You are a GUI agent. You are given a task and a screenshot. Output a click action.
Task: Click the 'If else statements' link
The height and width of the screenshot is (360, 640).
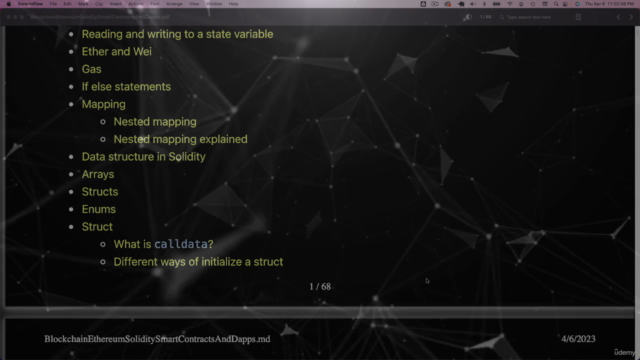coord(126,87)
